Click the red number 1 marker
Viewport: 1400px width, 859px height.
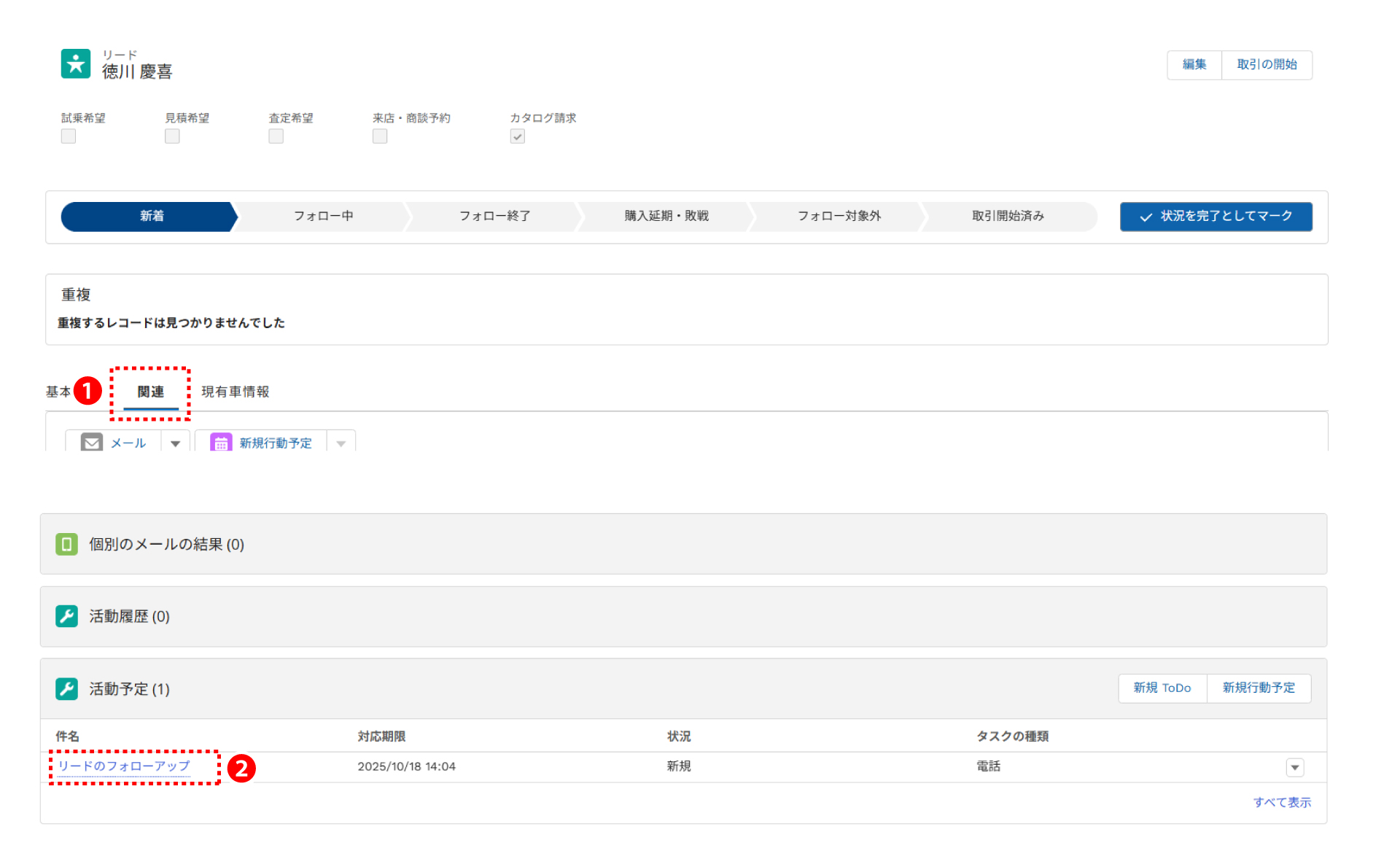point(87,391)
